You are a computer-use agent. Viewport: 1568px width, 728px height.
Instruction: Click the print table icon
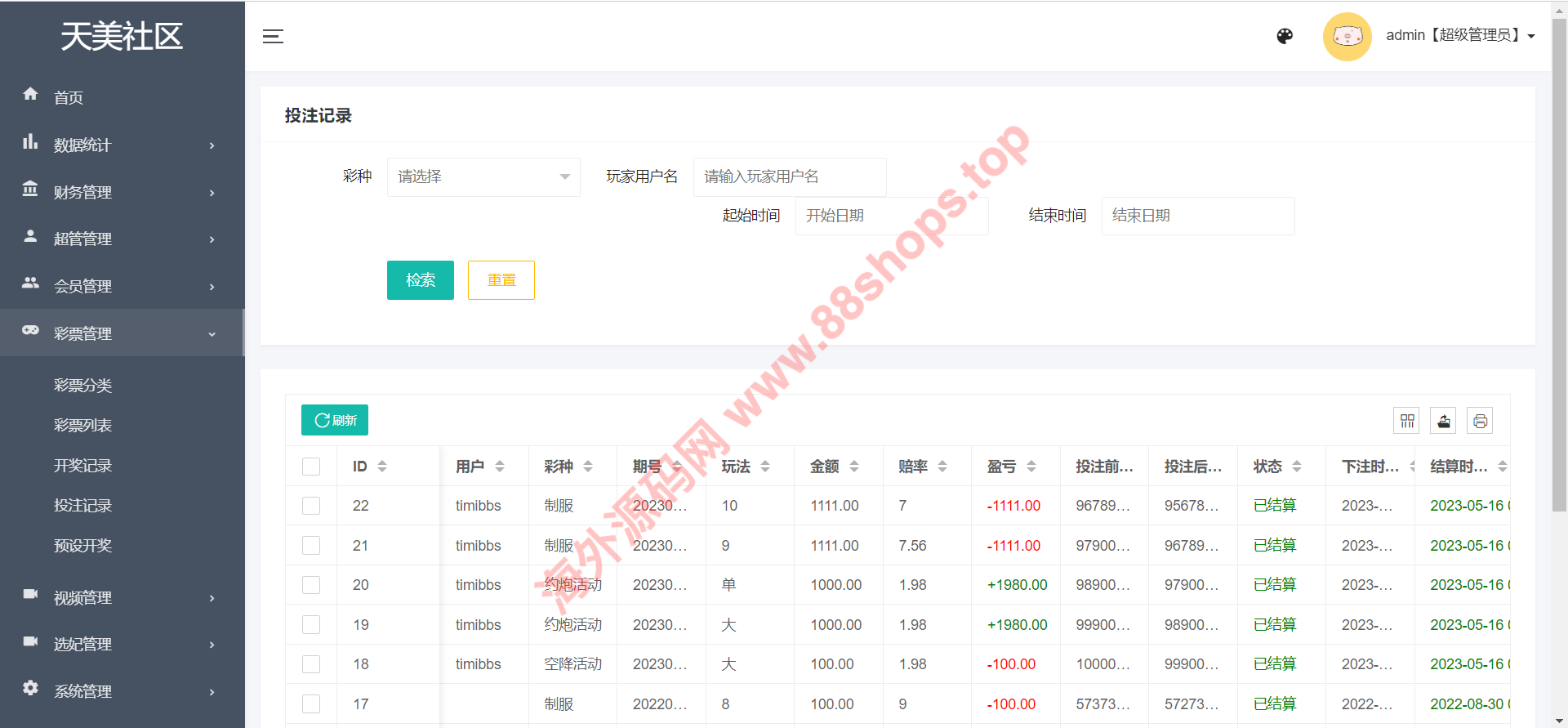[x=1480, y=421]
